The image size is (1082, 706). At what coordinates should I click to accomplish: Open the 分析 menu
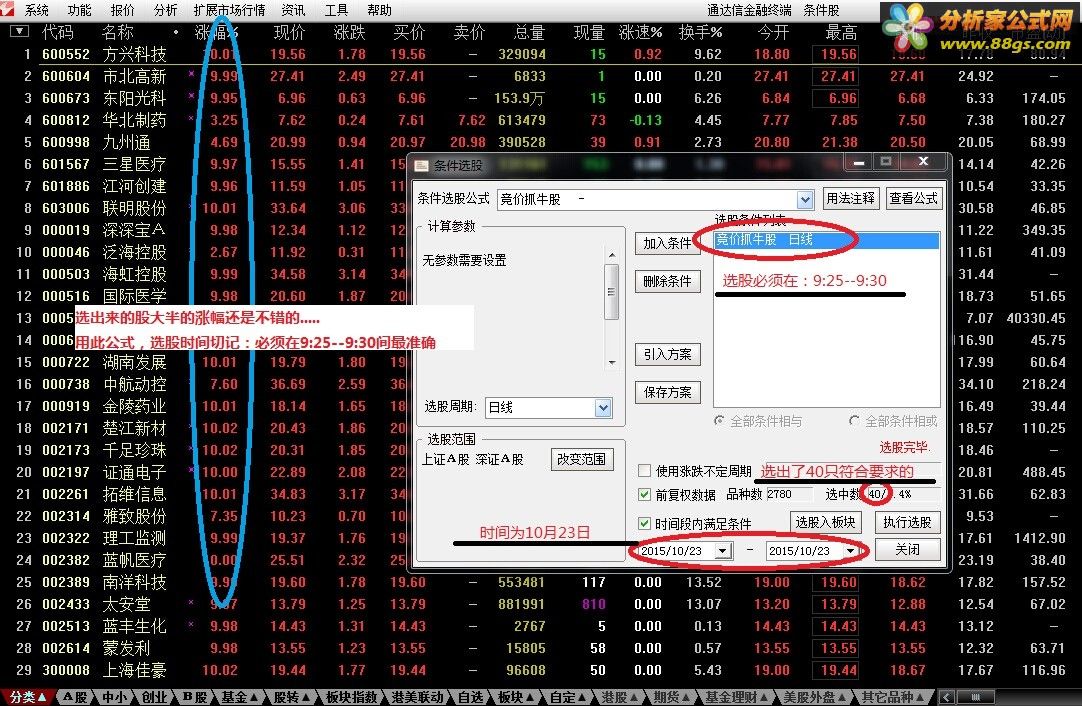165,10
